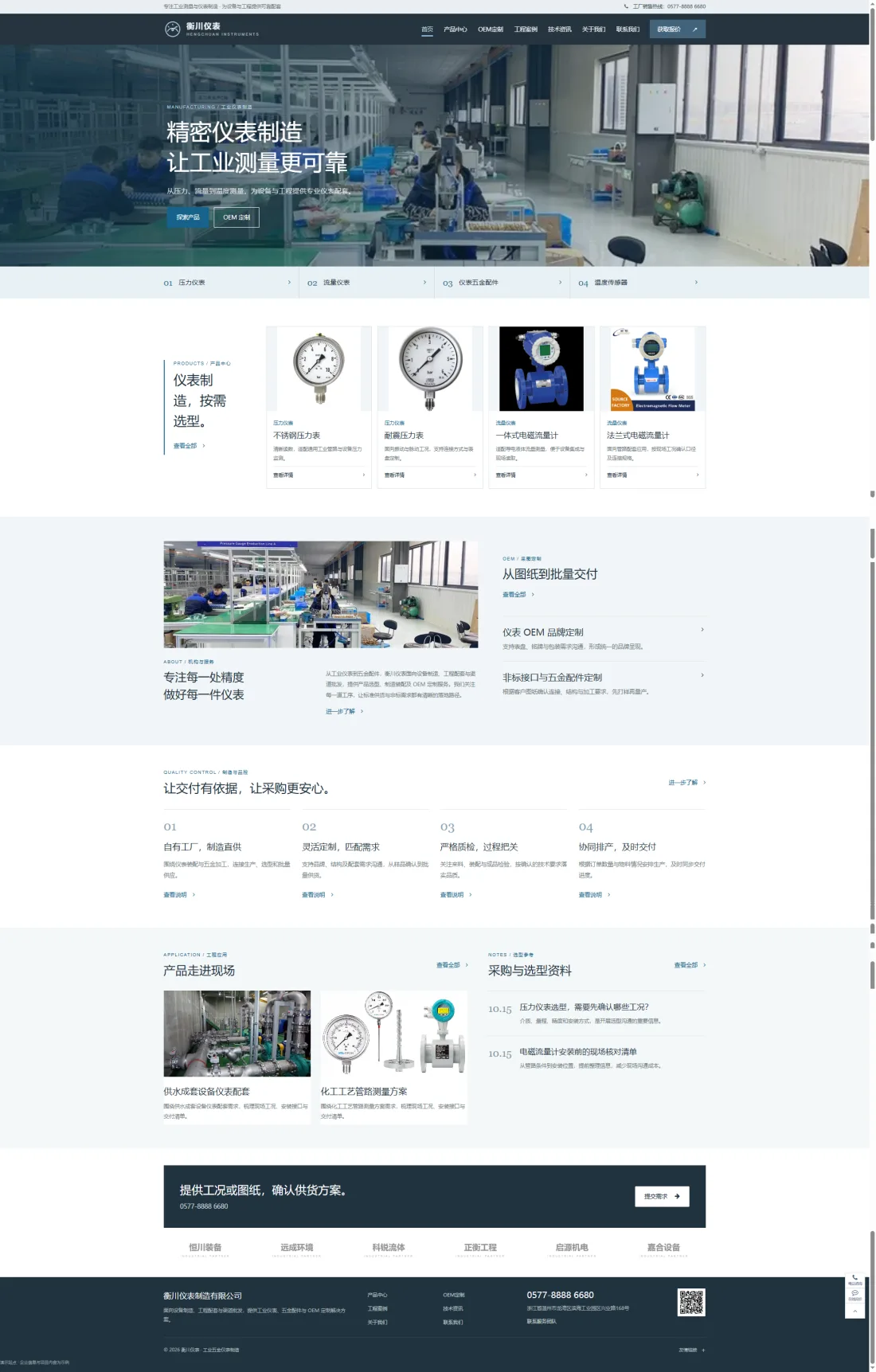Click 查看详情 for 耐震压力表
This screenshot has height=1372, width=876.
coord(395,475)
